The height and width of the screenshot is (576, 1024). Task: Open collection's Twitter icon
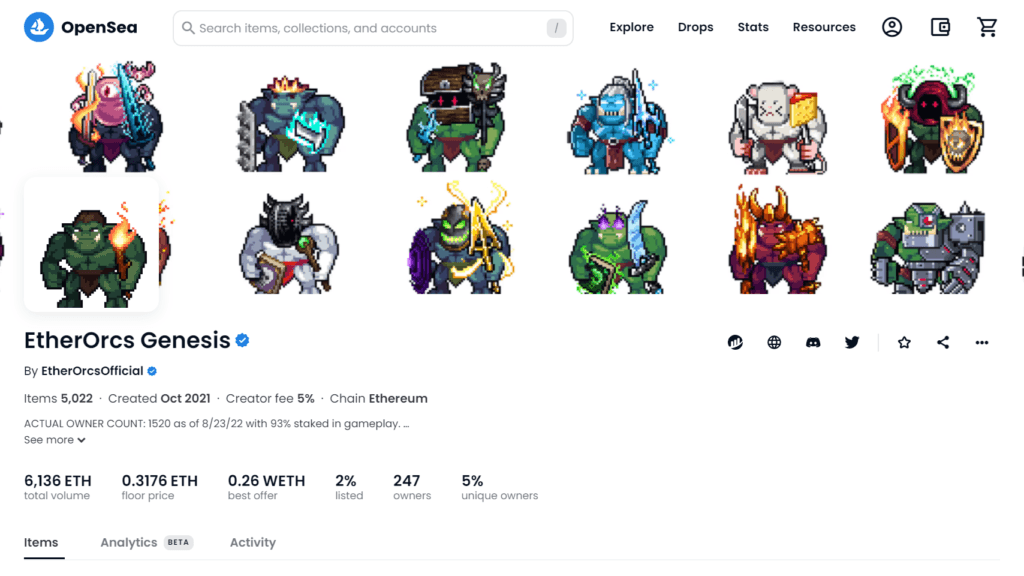point(852,342)
